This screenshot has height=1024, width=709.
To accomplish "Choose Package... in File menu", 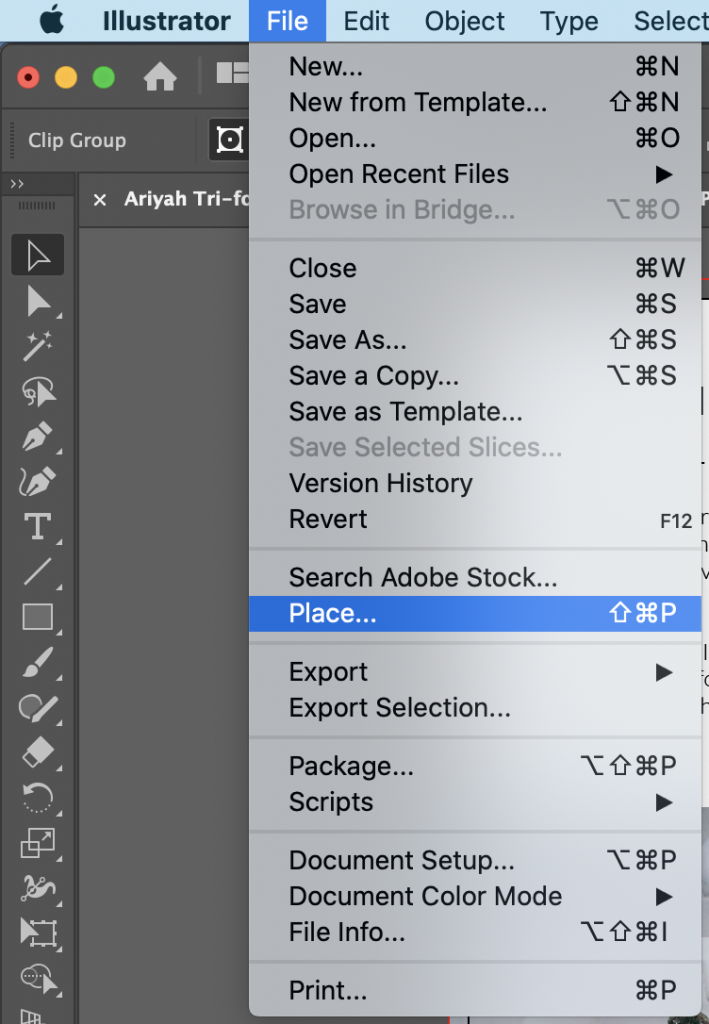I will pos(475,766).
